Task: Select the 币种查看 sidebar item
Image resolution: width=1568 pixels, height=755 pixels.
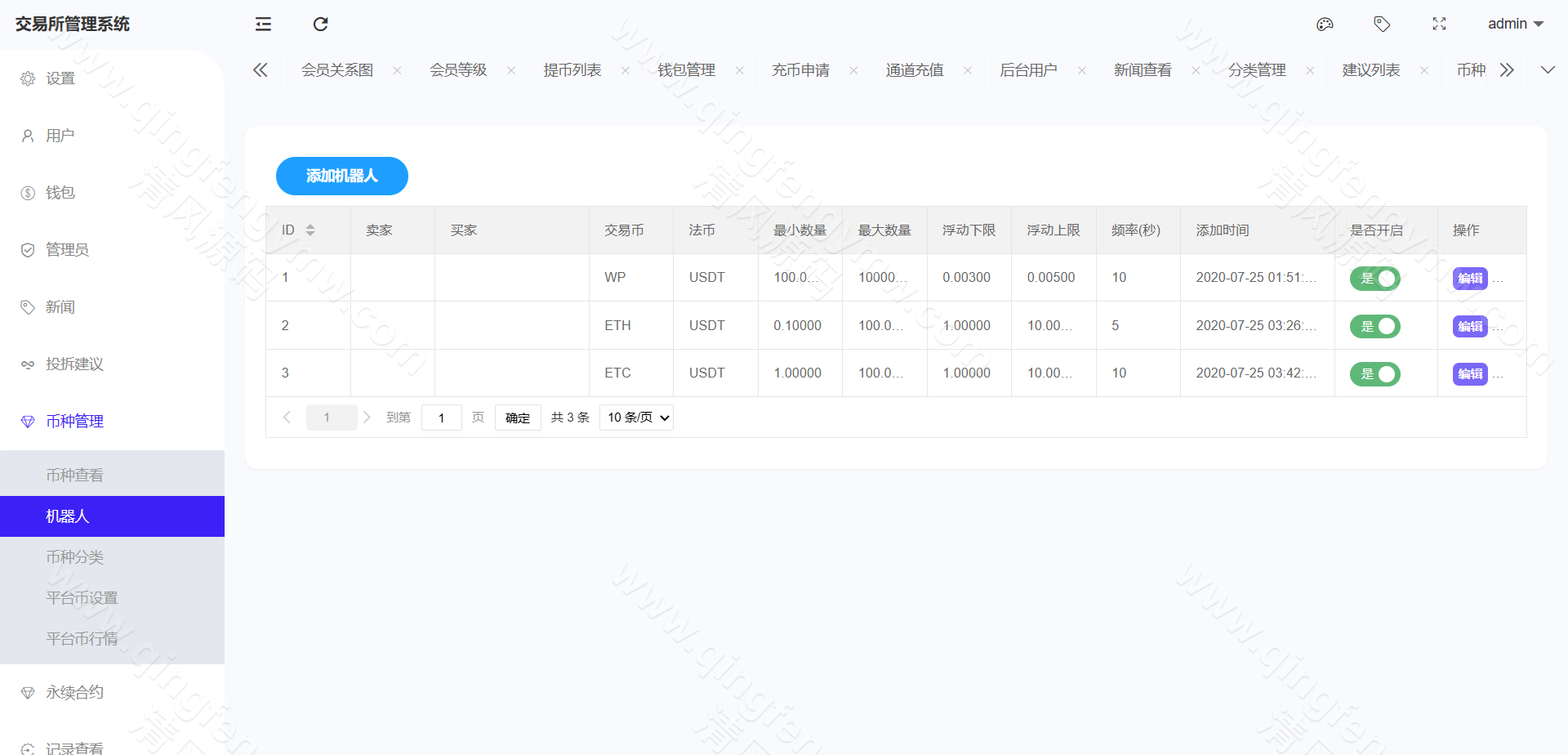Action: 74,474
